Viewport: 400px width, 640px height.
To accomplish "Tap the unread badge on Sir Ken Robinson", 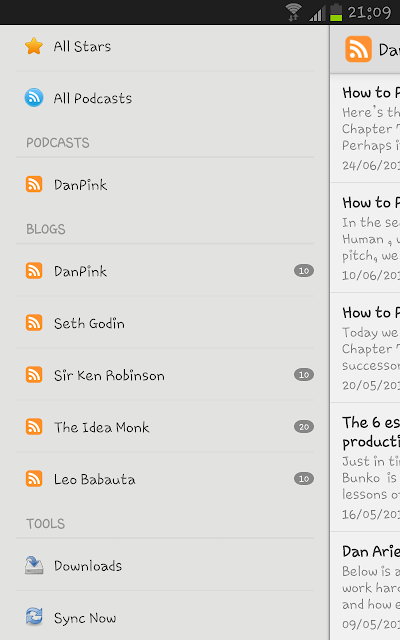I will tap(304, 375).
